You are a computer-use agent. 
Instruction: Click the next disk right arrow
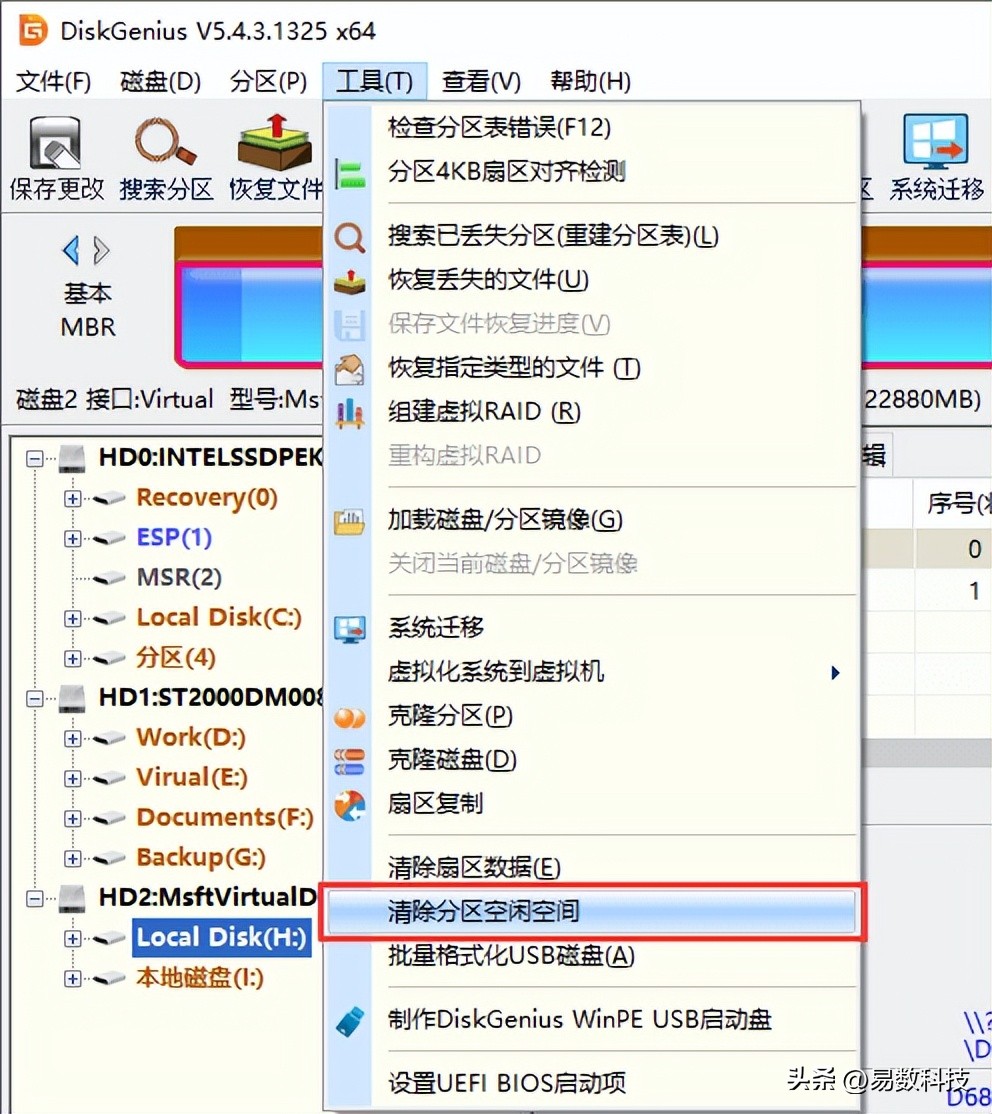point(101,251)
